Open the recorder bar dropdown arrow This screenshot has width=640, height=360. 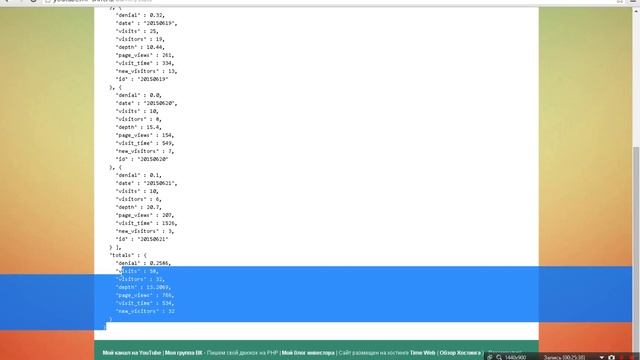point(601,358)
